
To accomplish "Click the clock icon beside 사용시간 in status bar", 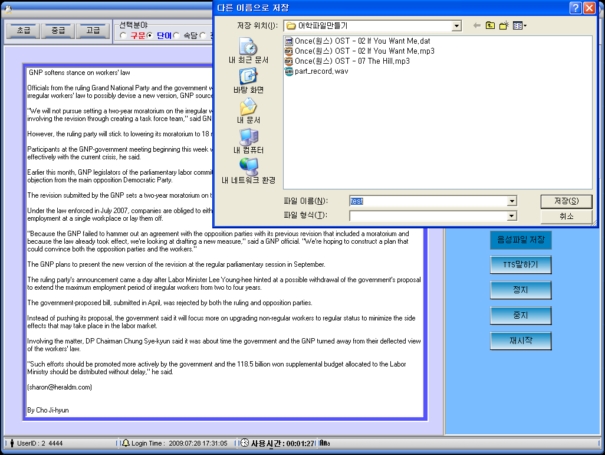I will (244, 443).
